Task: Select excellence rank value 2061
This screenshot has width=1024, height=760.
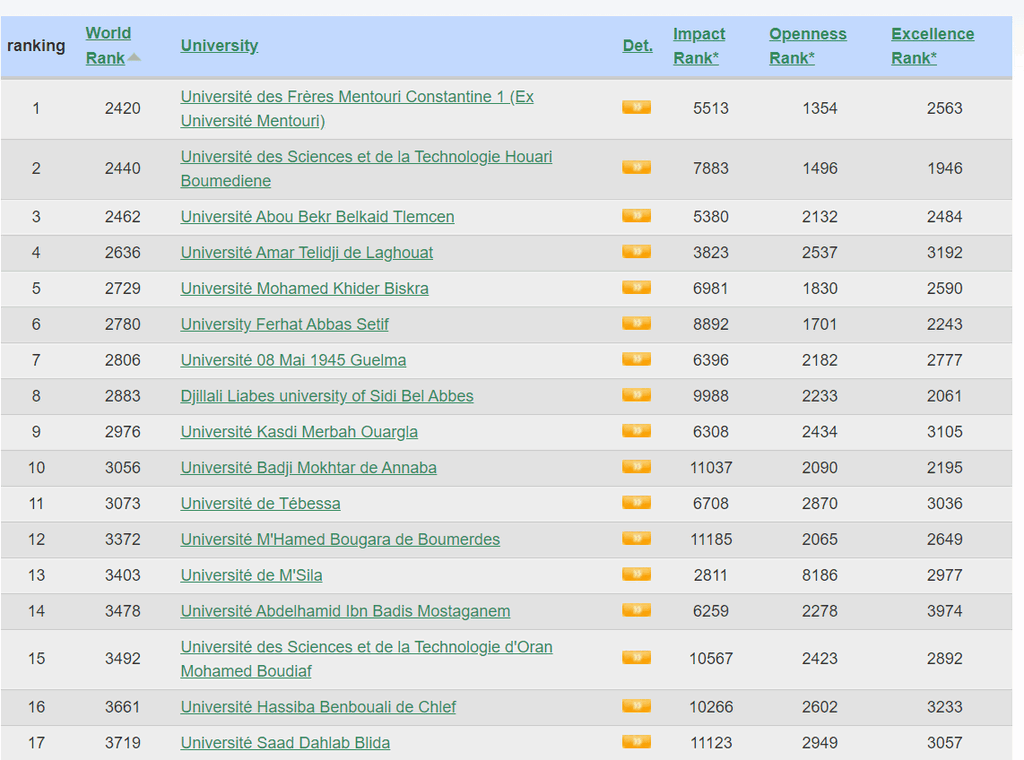Action: (944, 396)
